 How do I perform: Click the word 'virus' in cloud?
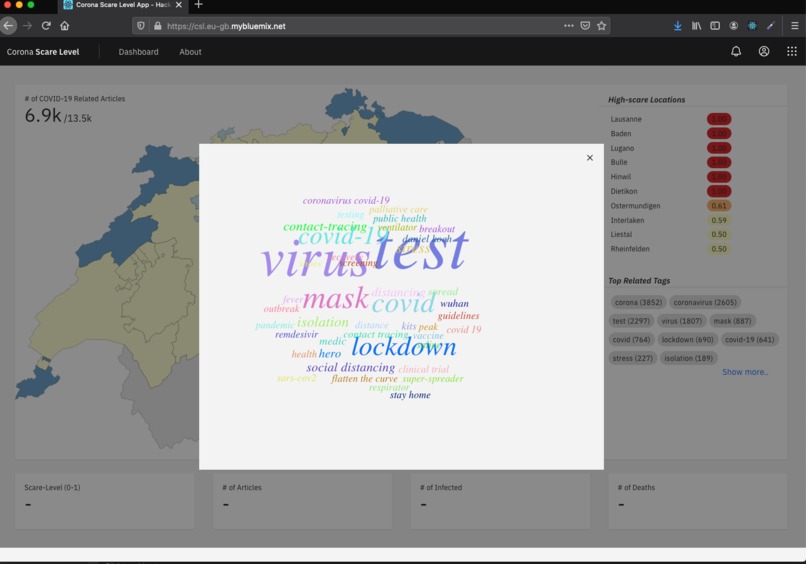pyautogui.click(x=315, y=260)
